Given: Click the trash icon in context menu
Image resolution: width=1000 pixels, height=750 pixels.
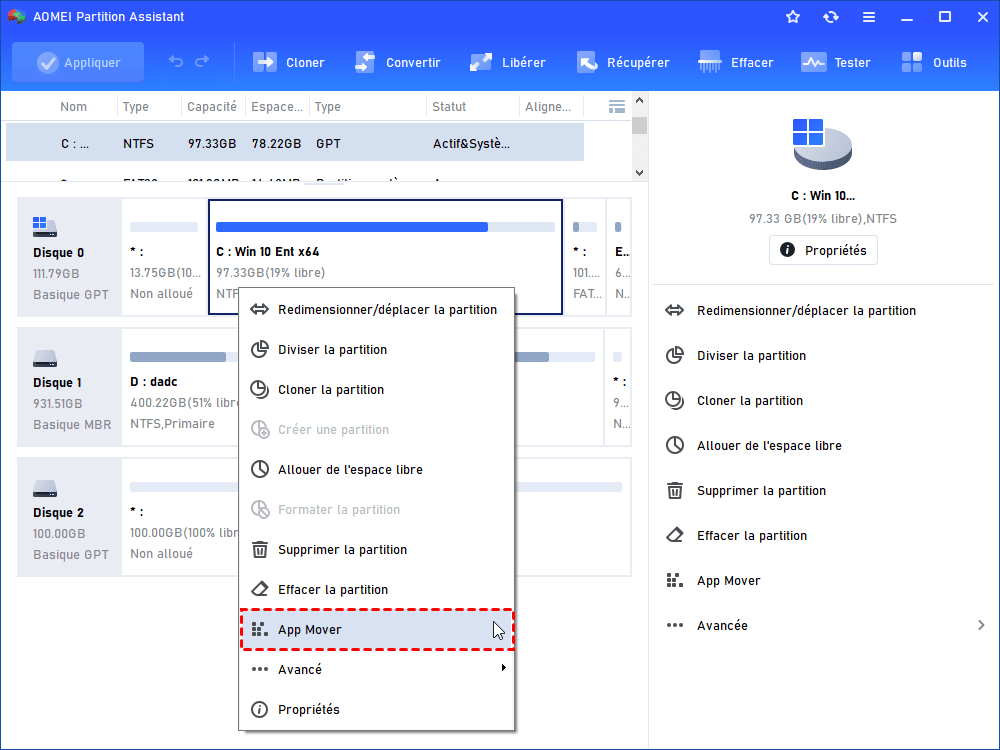Looking at the screenshot, I should pos(260,550).
